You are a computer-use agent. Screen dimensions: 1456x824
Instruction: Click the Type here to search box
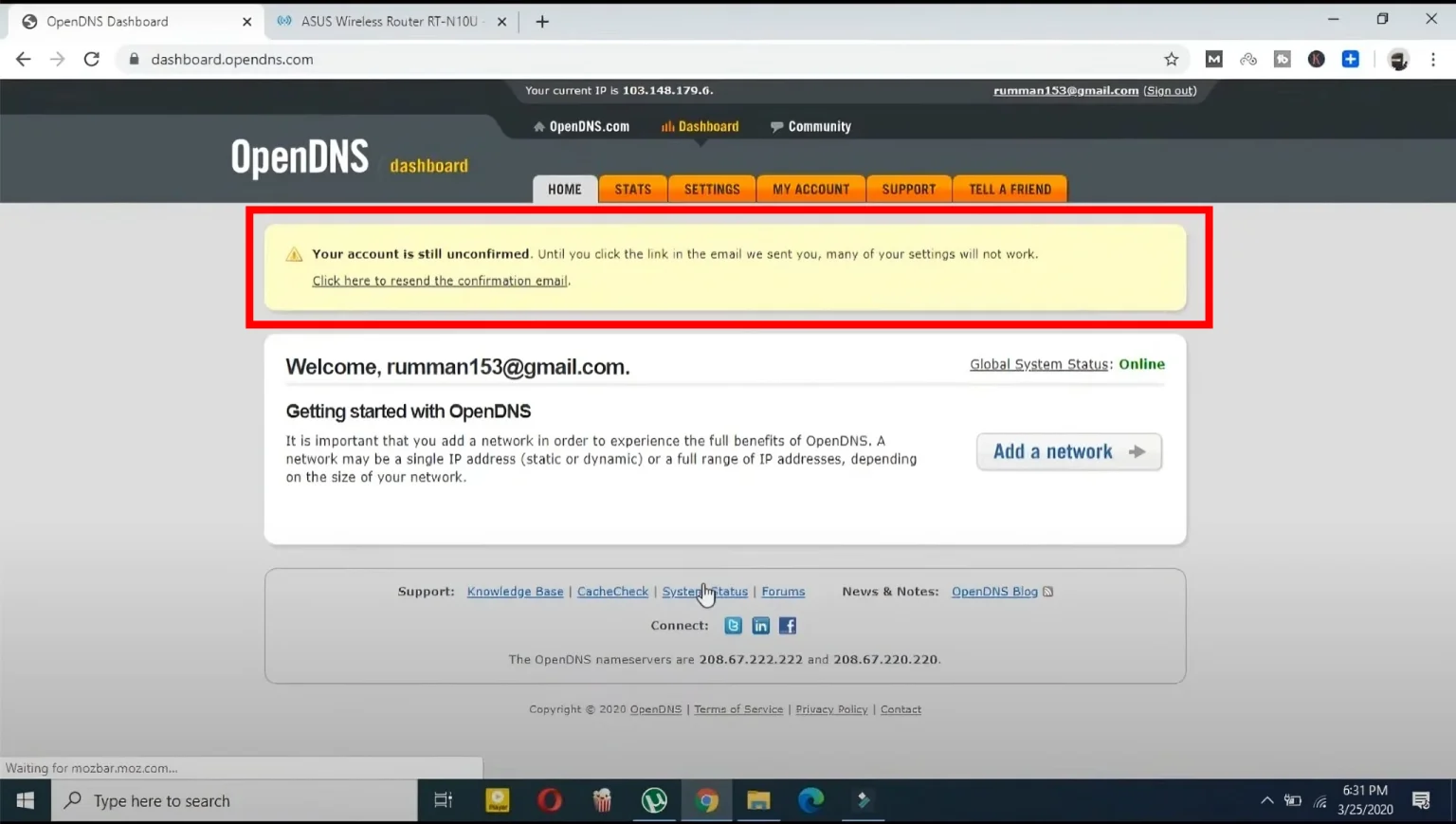[x=227, y=800]
